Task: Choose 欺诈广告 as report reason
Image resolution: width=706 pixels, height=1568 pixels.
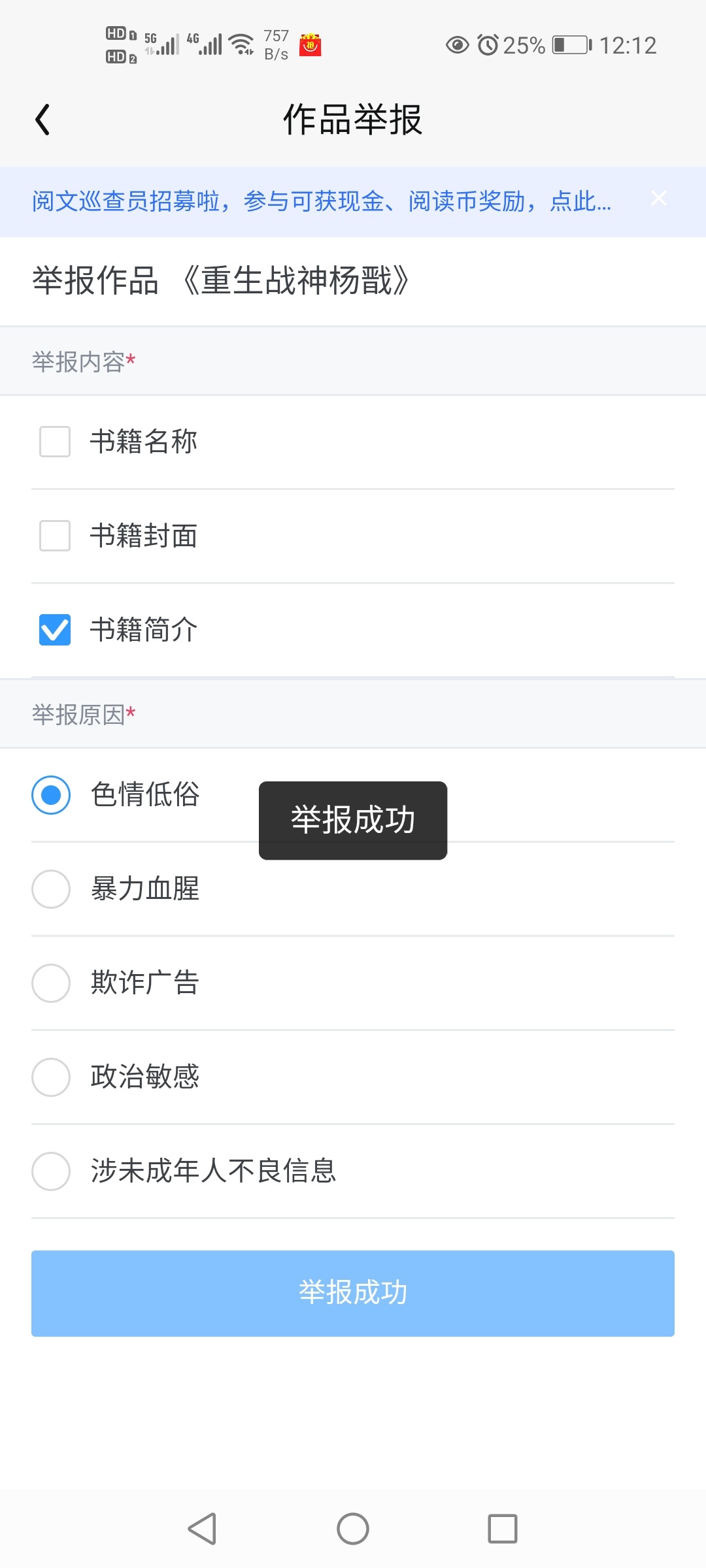Action: tap(51, 983)
